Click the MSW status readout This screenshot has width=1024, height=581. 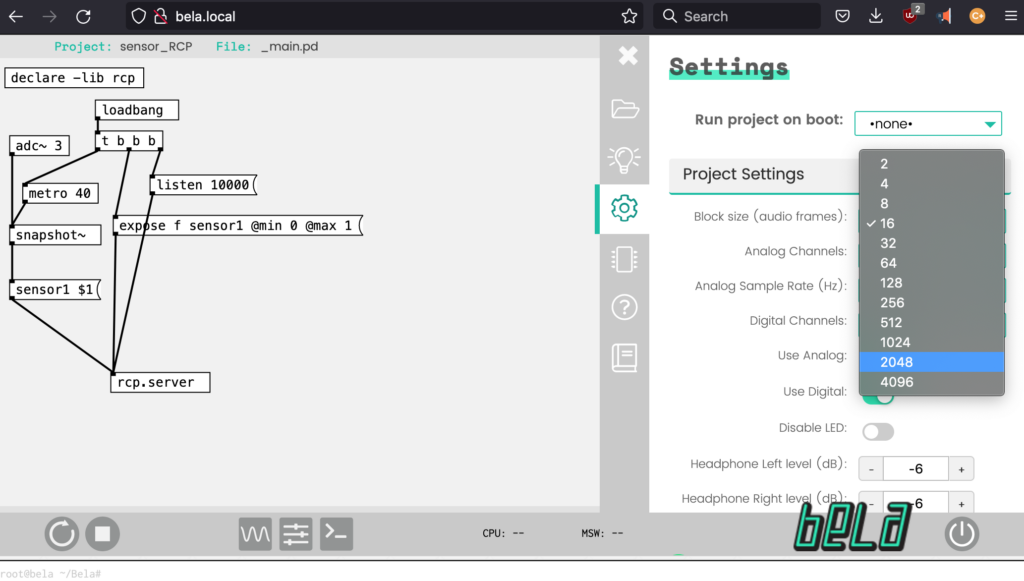pyautogui.click(x=602, y=533)
